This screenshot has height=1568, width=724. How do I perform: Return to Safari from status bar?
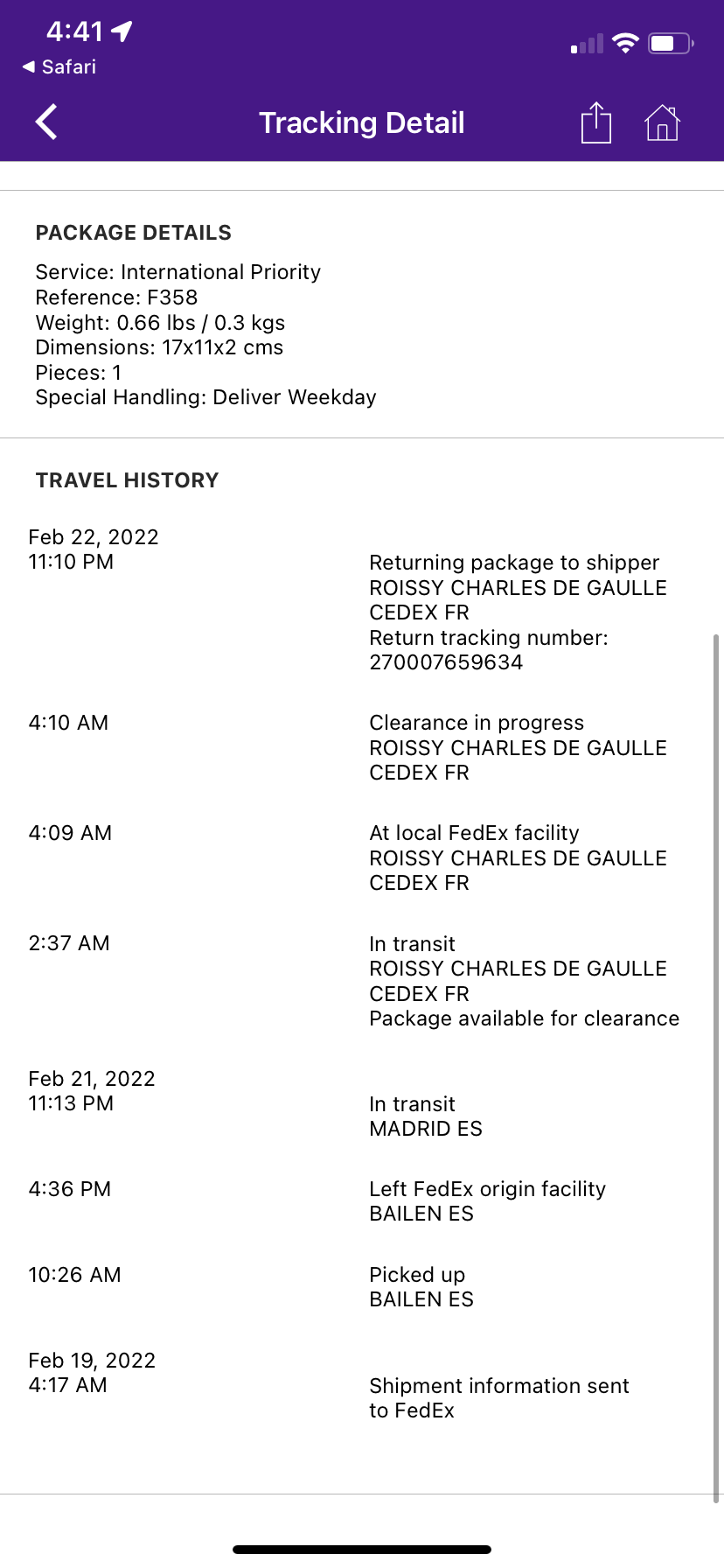point(59,66)
